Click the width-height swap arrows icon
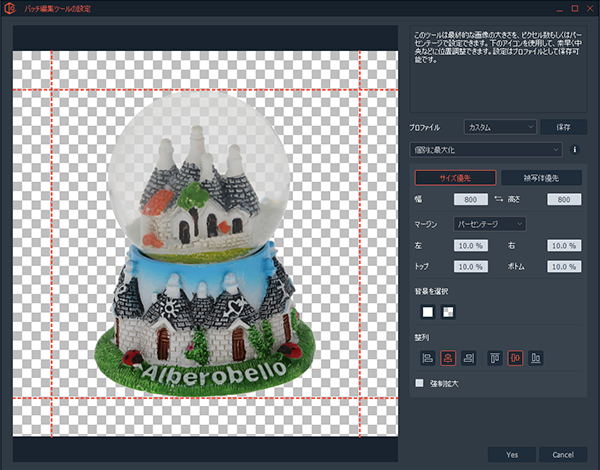This screenshot has height=470, width=600. tap(497, 200)
